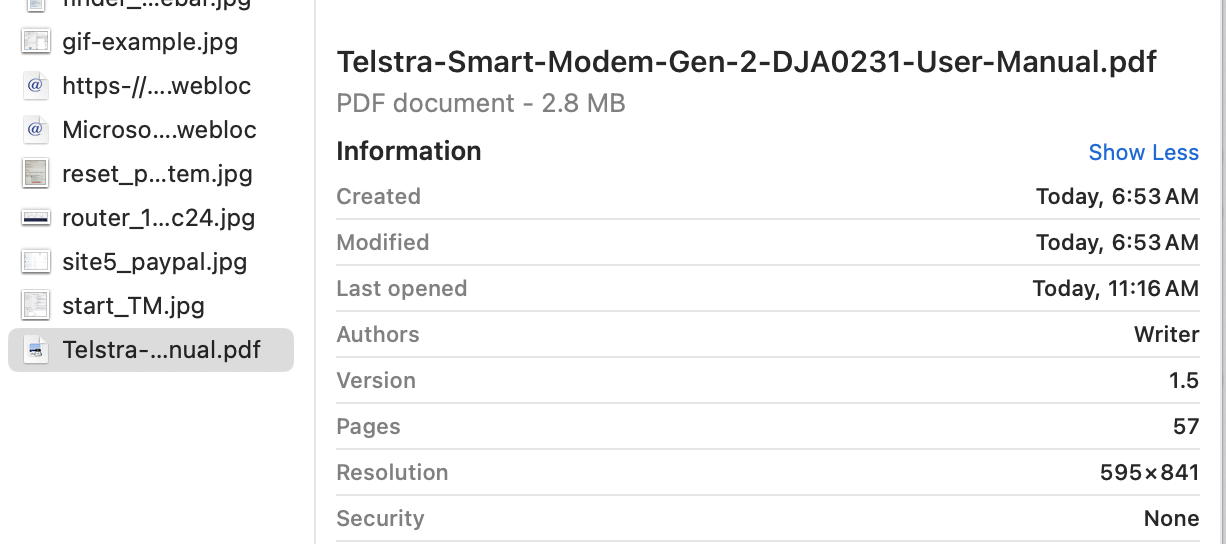Click the site5_paypal.jpg file icon
This screenshot has height=544, width=1226.
point(36,262)
